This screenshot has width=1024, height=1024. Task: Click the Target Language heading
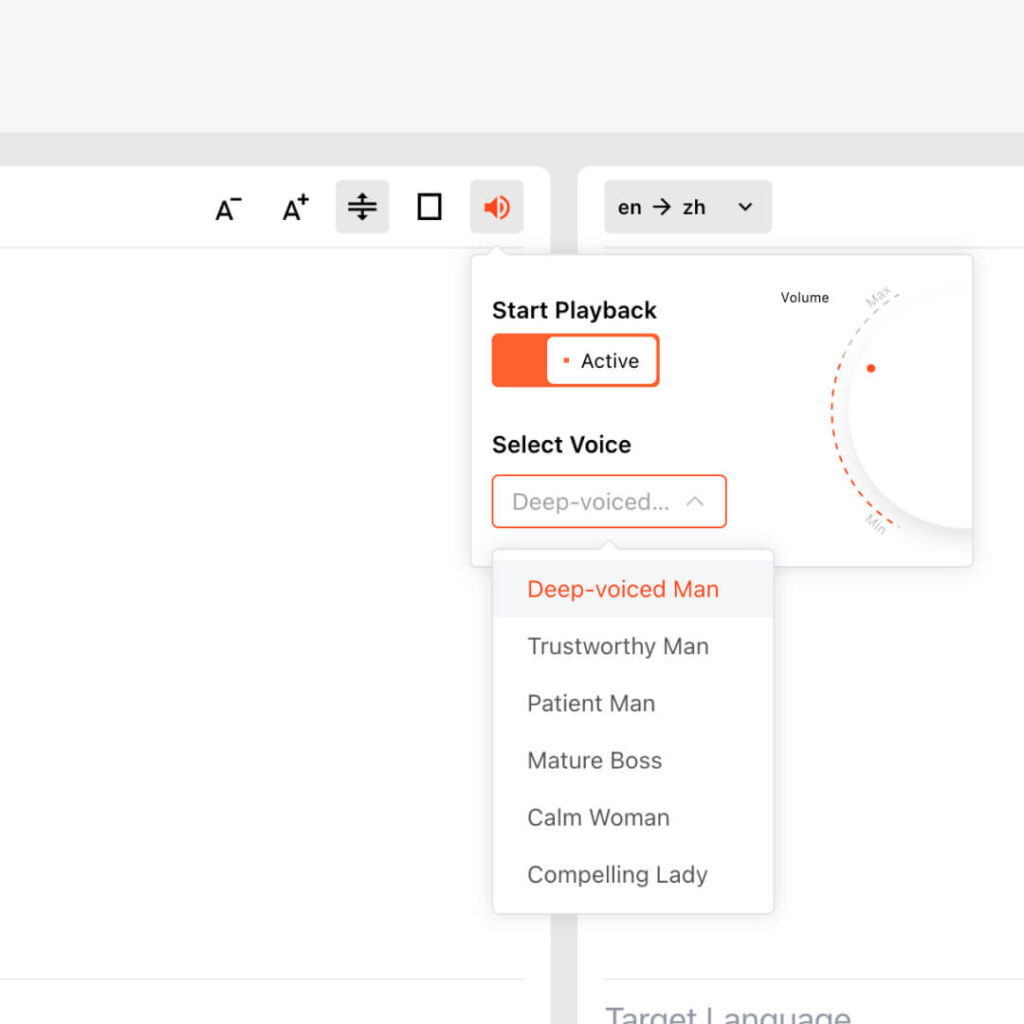tap(727, 1012)
